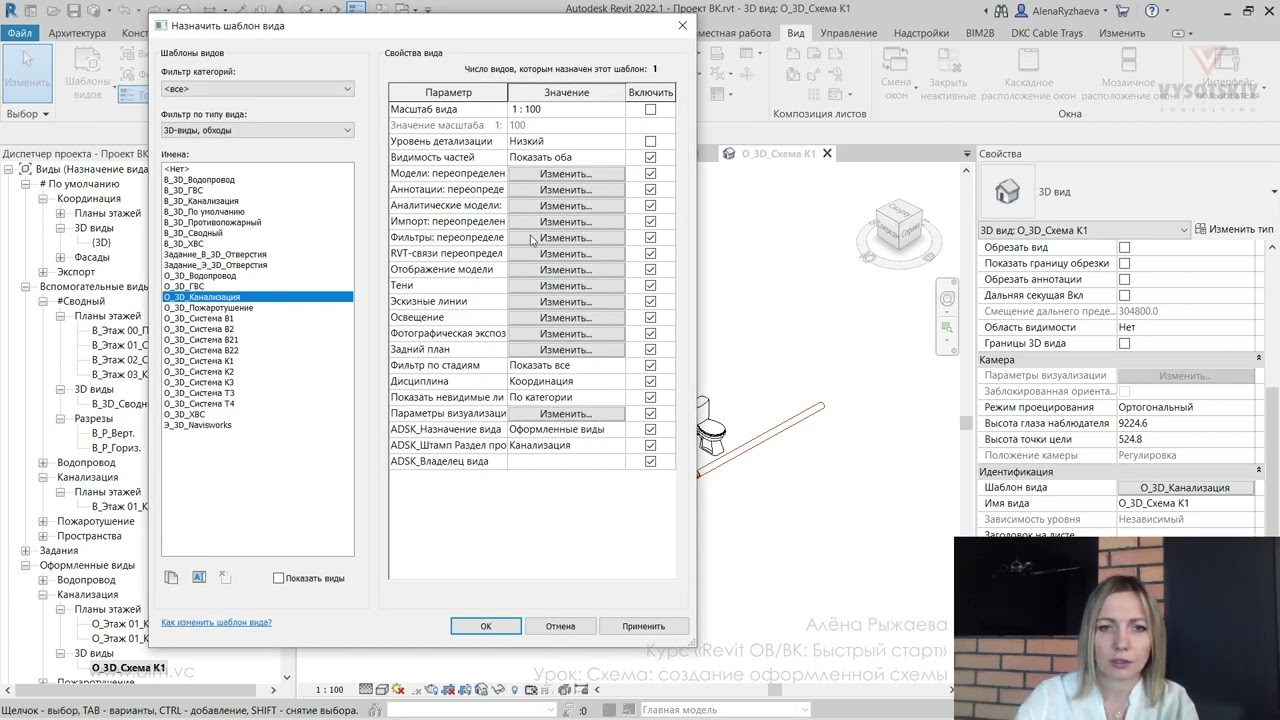Switch to the Управление ribbon tab
Screen dimensions: 1280x720
tap(849, 33)
